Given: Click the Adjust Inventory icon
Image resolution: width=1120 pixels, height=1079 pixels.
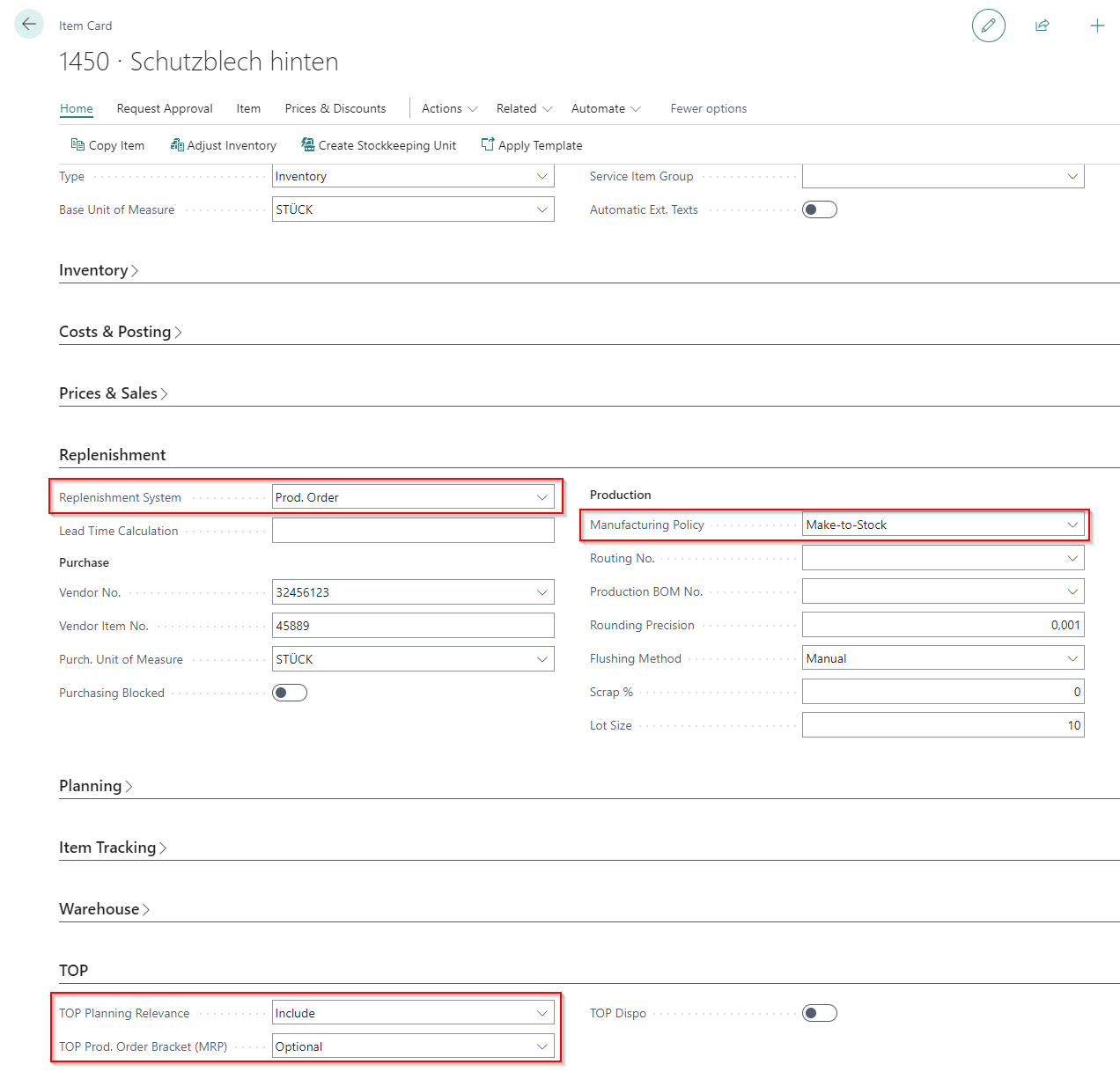Looking at the screenshot, I should coord(177,145).
